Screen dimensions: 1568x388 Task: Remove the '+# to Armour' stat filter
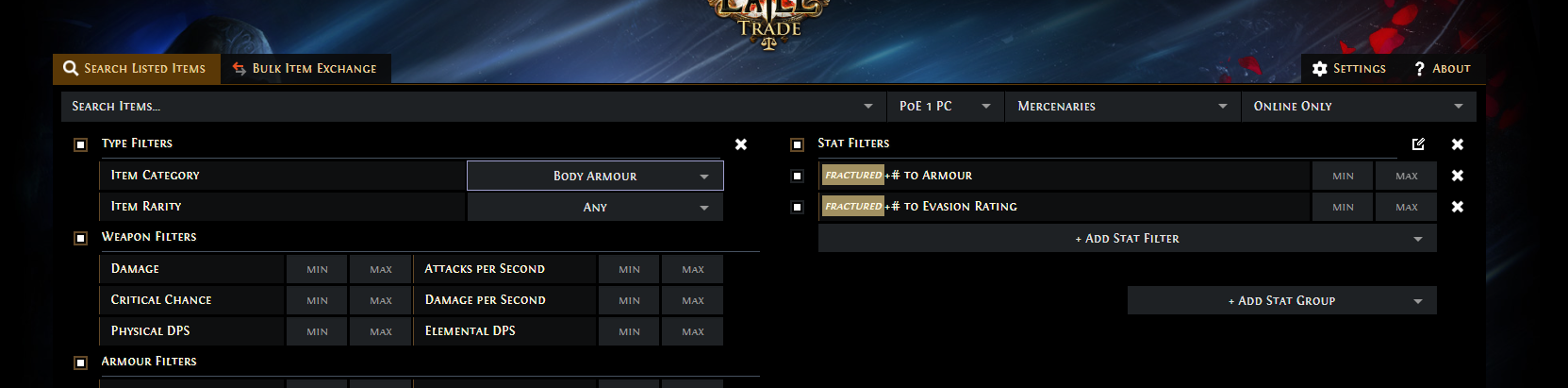[x=1458, y=176]
